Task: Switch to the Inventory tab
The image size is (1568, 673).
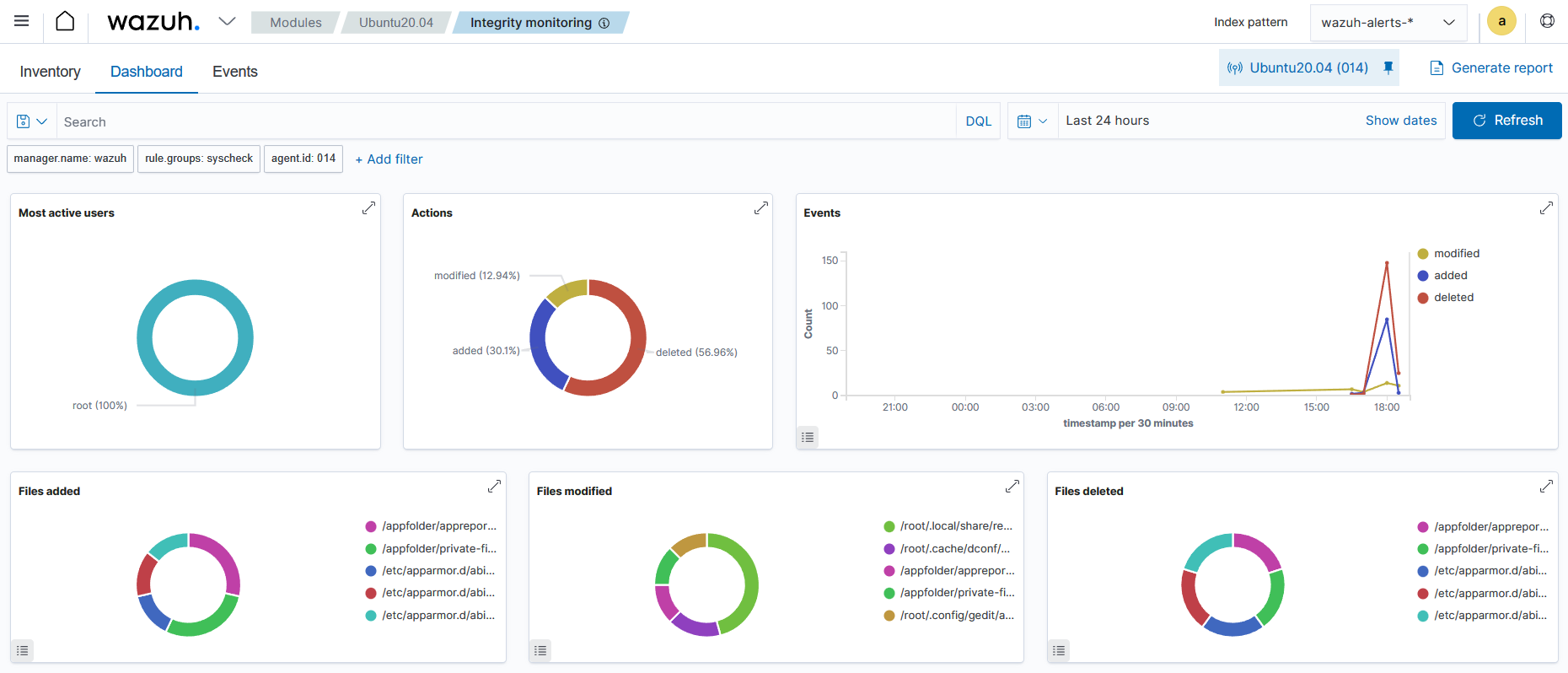Action: (51, 72)
